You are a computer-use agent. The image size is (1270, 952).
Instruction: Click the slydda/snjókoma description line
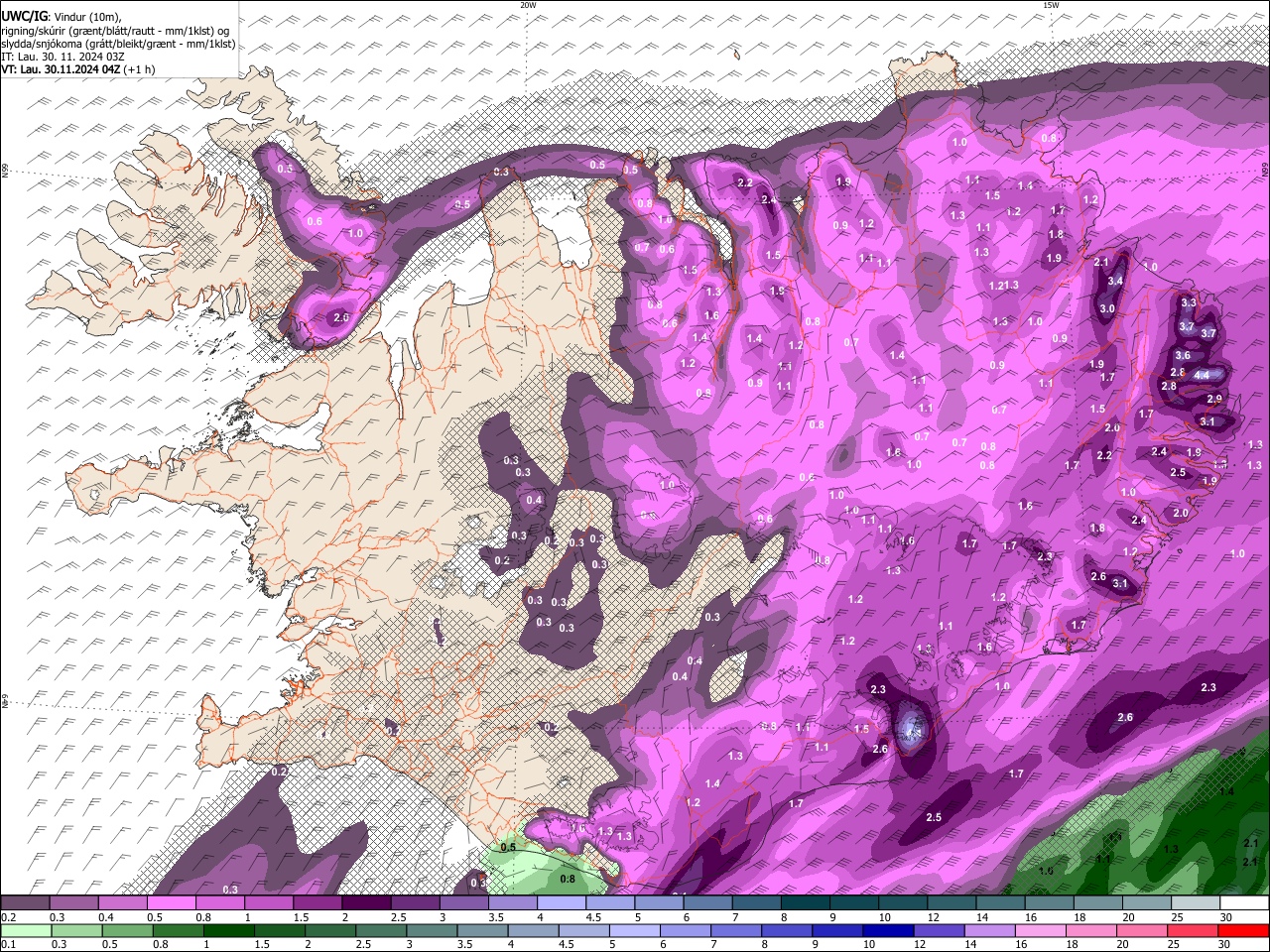pos(117,44)
